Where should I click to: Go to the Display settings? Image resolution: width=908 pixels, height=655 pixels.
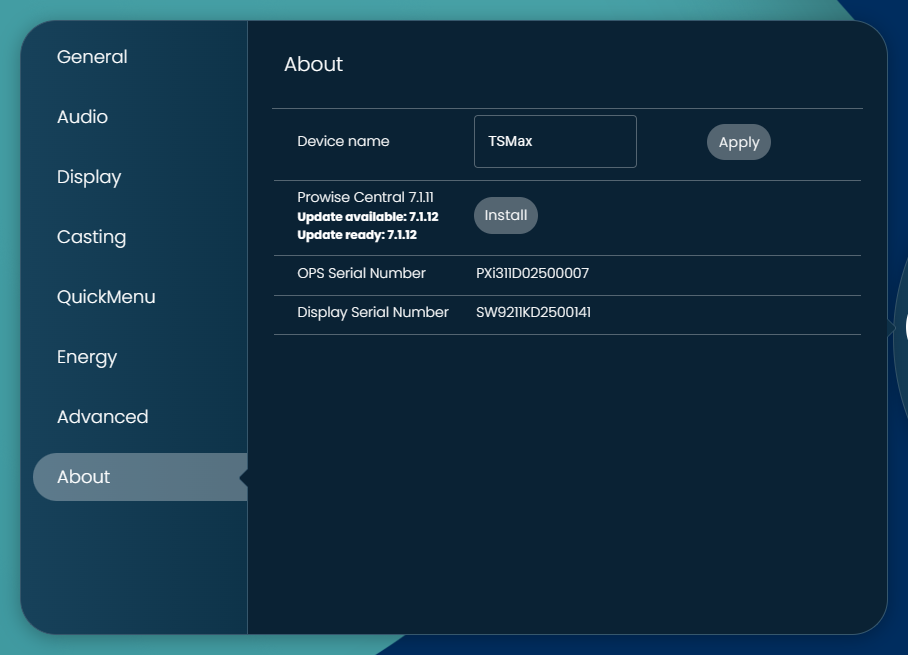89,177
